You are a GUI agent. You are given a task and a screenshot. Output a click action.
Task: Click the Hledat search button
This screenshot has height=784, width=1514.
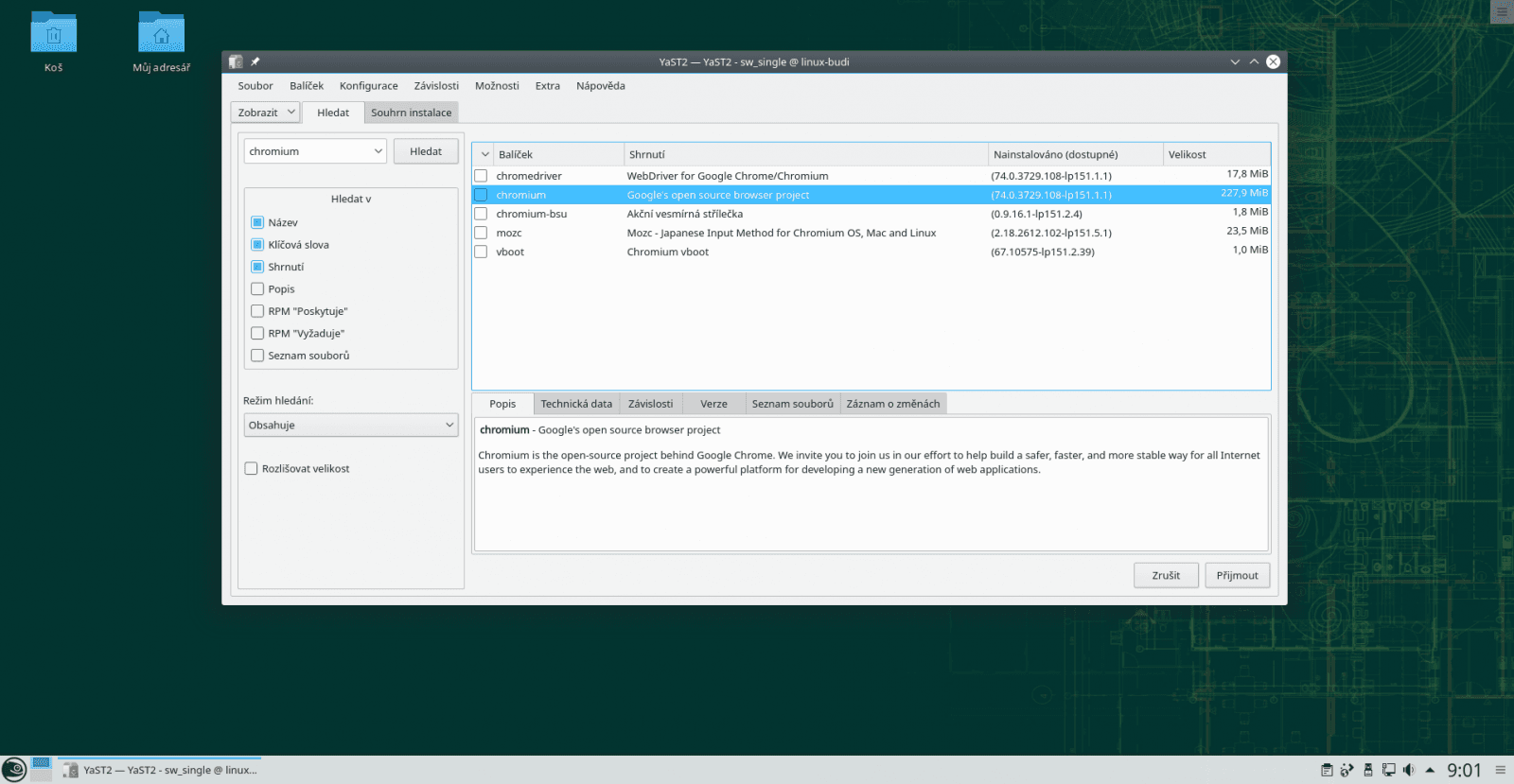(426, 151)
